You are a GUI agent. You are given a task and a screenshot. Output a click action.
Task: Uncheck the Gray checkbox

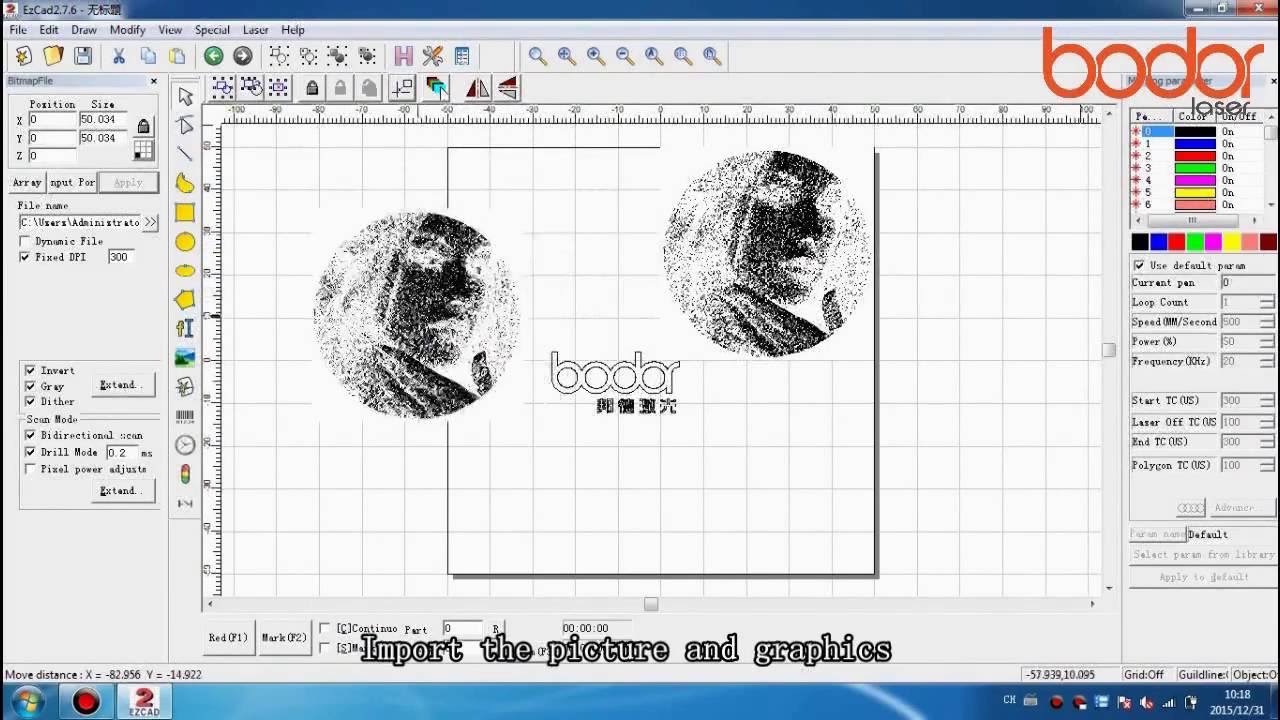pyautogui.click(x=30, y=386)
